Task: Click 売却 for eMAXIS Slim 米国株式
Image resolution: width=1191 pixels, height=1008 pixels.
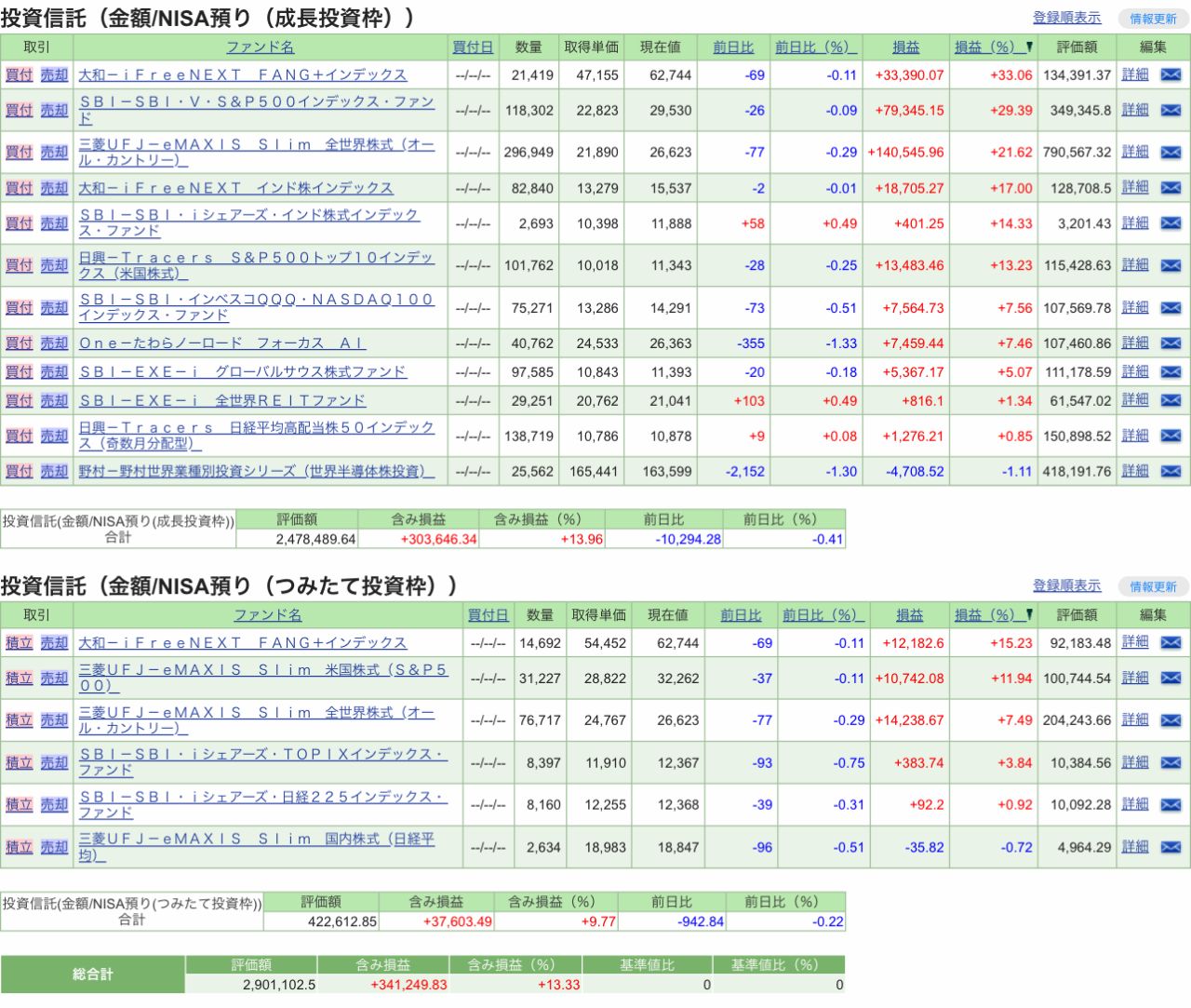Action: (55, 678)
